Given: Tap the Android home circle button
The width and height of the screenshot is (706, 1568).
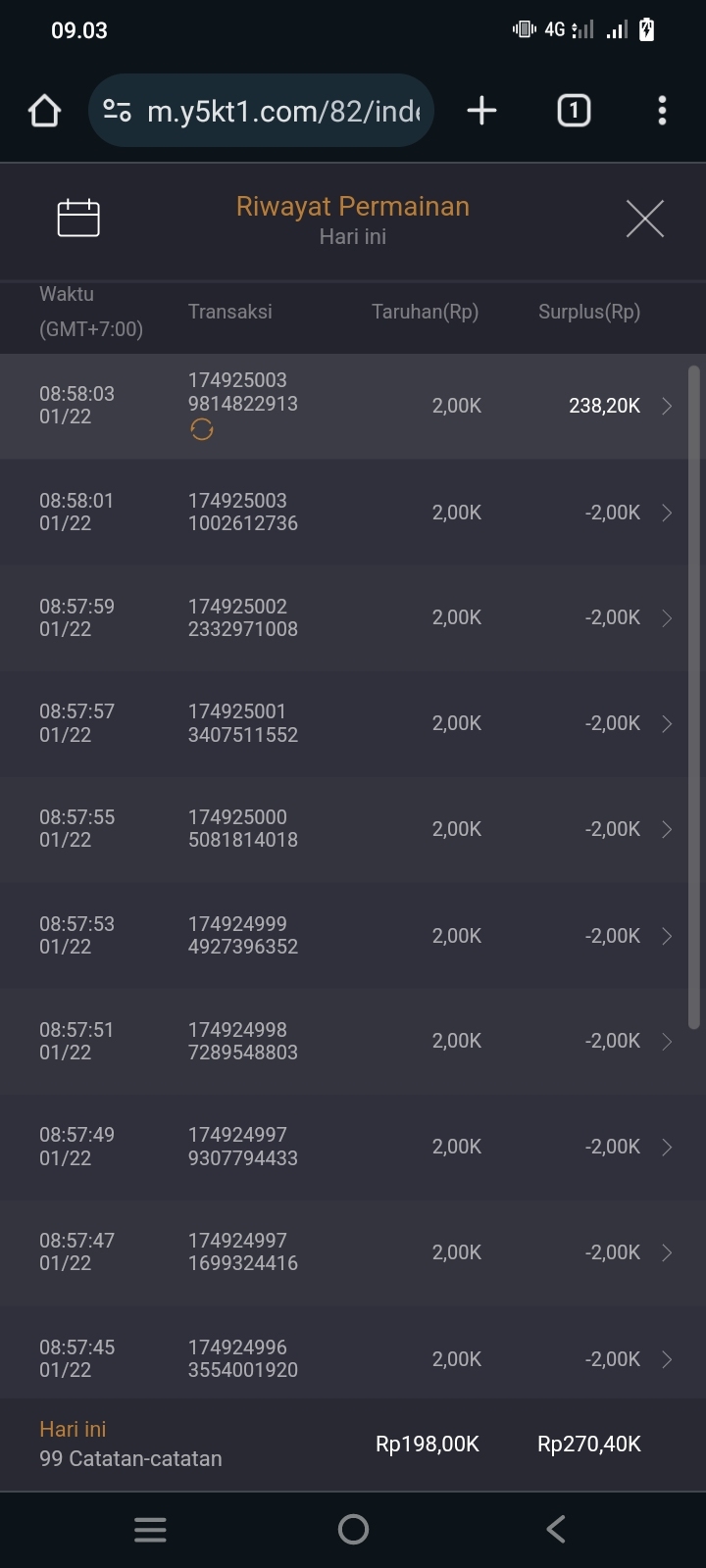Looking at the screenshot, I should pos(353,1529).
